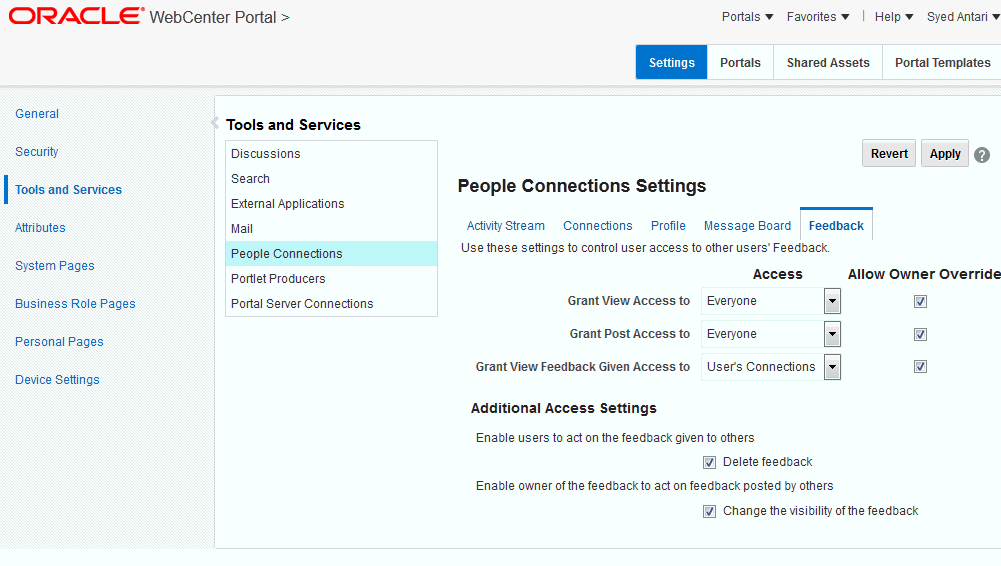
Task: Click the Revert button
Action: click(889, 153)
